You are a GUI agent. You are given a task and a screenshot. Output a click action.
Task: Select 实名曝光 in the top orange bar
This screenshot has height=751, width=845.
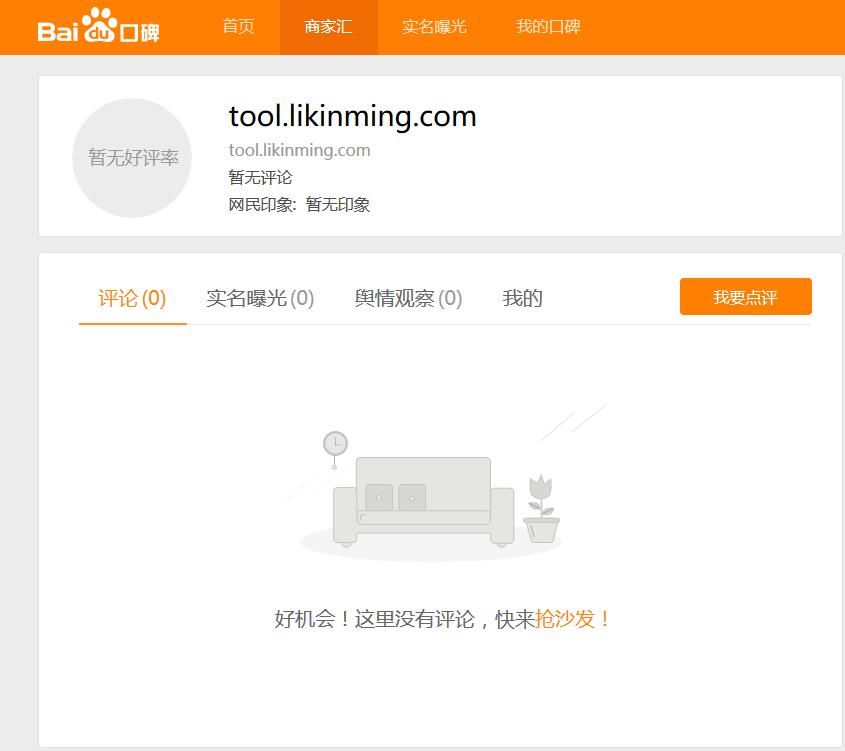point(434,27)
